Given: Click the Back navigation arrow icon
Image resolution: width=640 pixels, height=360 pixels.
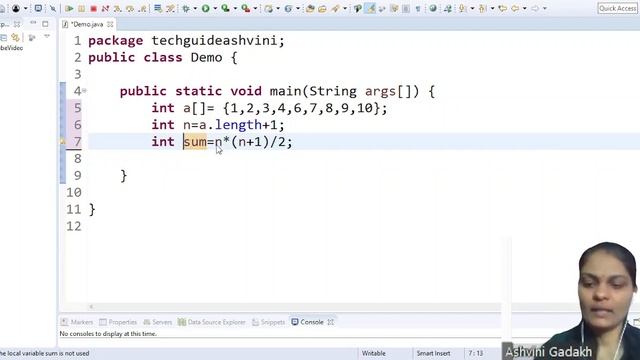Looking at the screenshot, I should point(515,8).
